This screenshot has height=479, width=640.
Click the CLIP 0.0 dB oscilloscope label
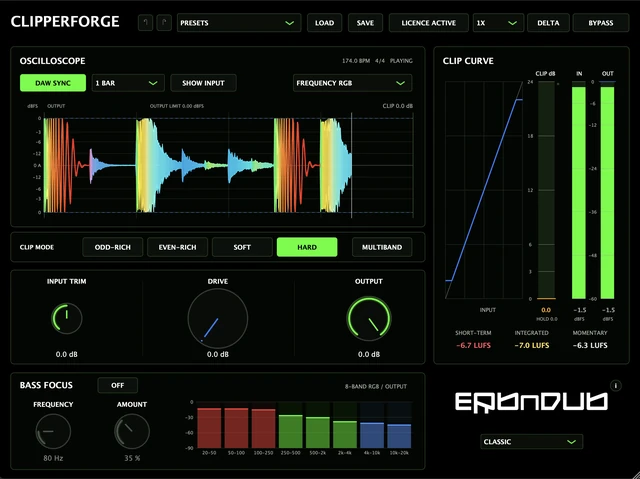(x=398, y=106)
